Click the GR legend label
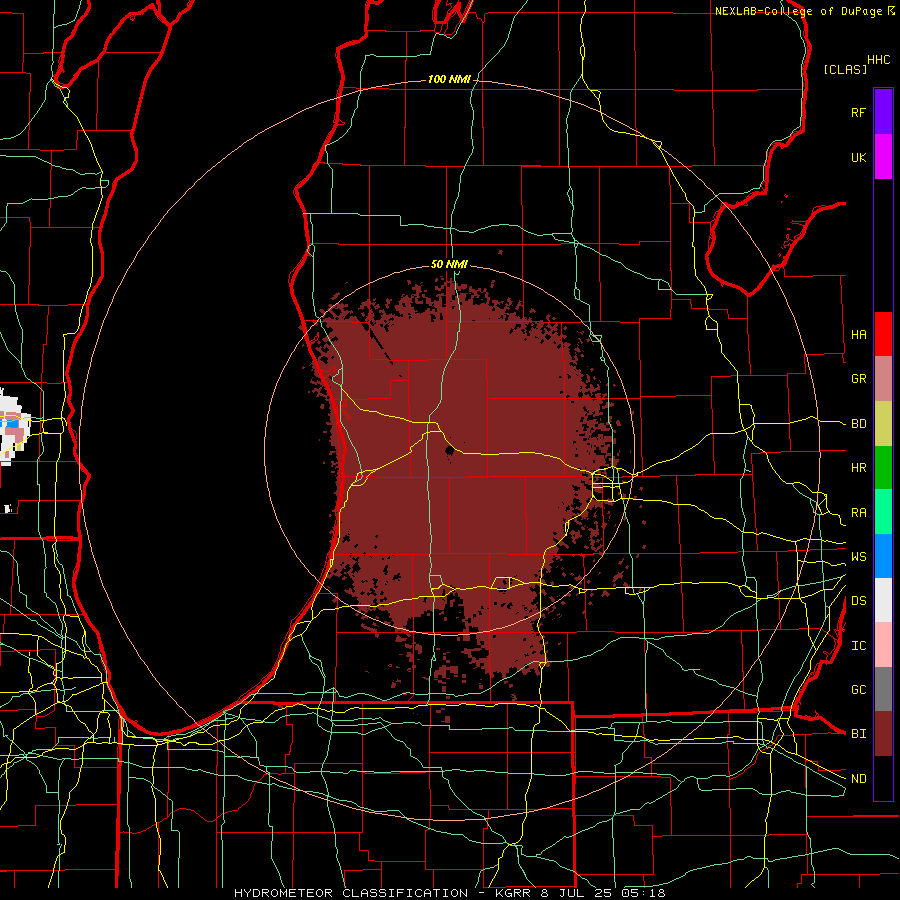The image size is (900, 900). 858,379
